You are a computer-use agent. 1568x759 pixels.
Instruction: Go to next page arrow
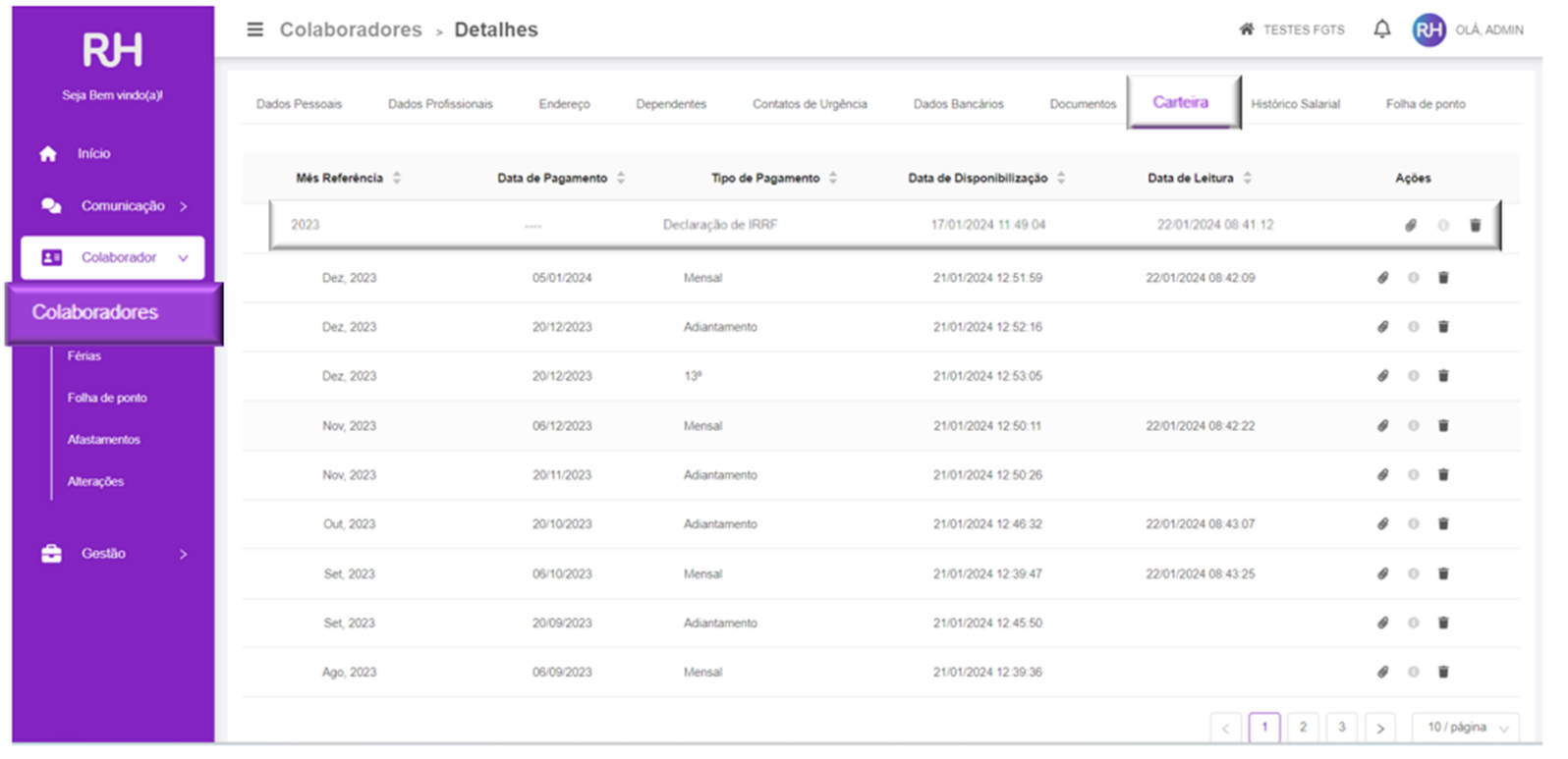point(1379,728)
